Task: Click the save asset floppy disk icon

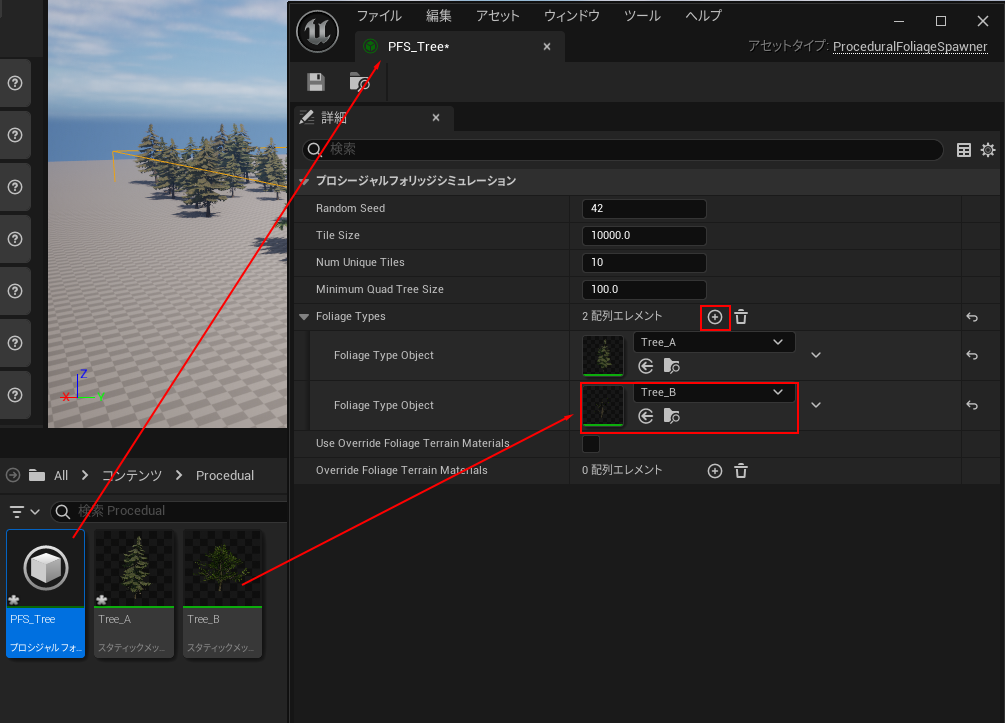Action: (x=316, y=82)
